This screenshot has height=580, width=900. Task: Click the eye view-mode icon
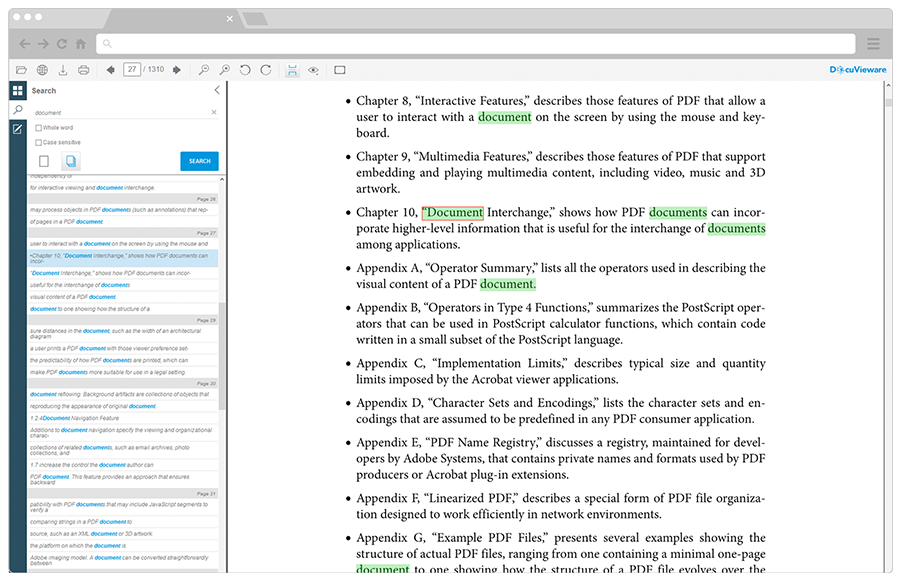[x=313, y=70]
